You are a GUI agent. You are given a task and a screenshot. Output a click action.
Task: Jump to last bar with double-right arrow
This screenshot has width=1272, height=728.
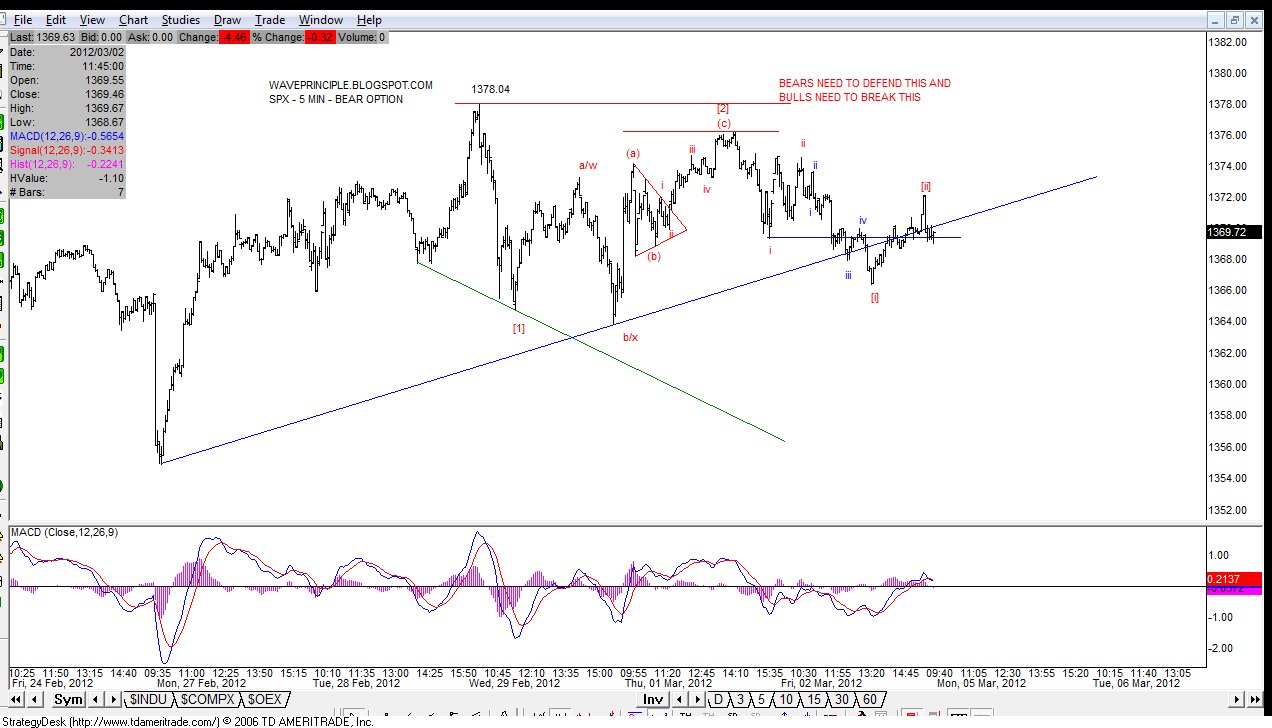point(1256,700)
